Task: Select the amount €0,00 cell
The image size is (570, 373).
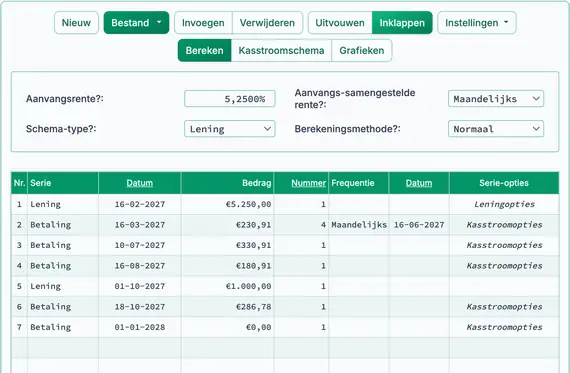Action: point(228,327)
